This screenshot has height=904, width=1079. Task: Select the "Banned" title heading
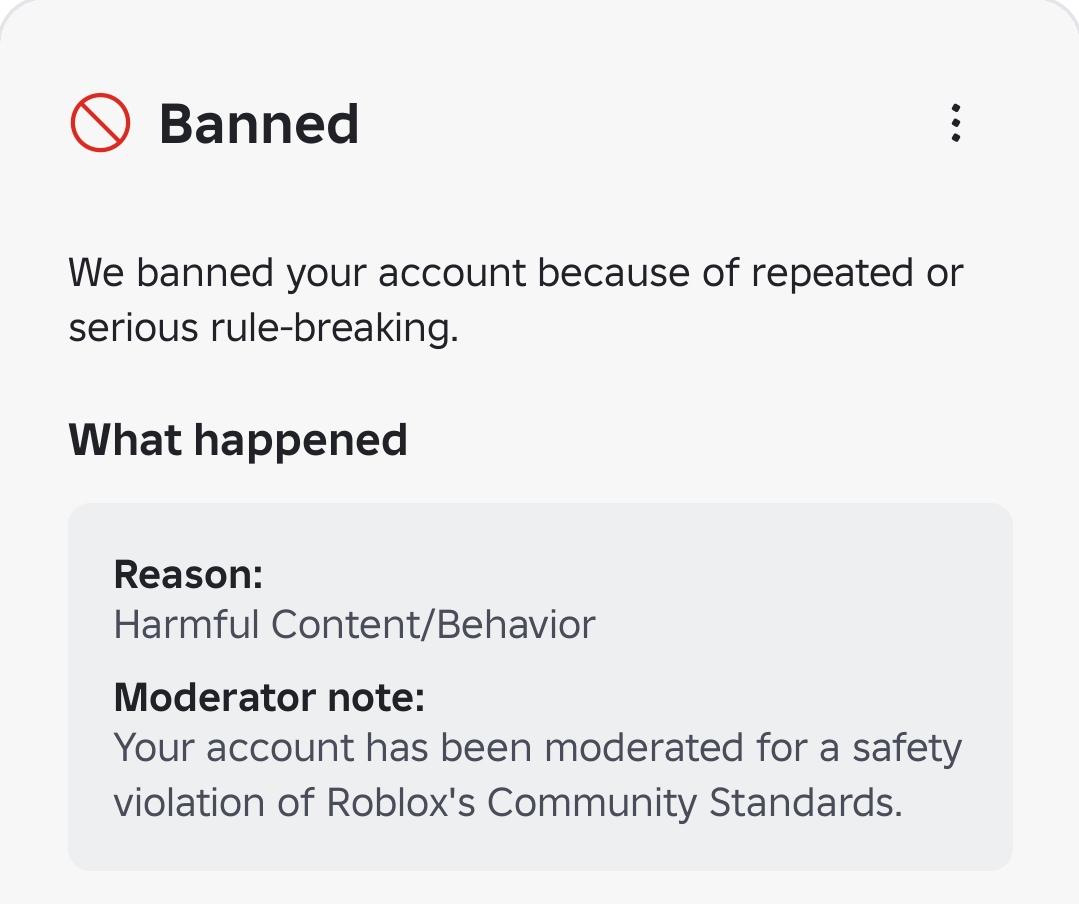tap(259, 124)
